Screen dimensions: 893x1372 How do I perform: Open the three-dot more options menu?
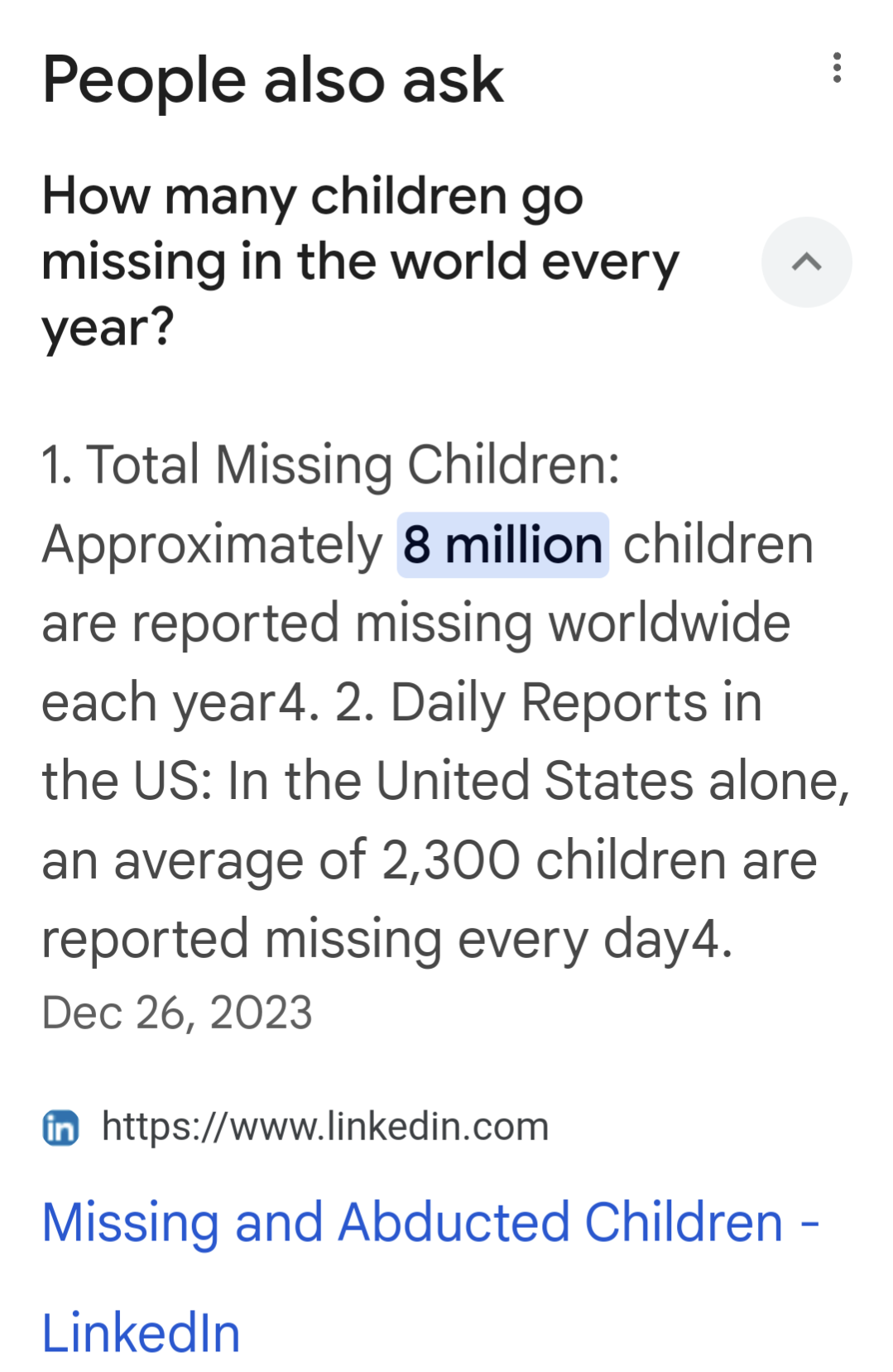tap(837, 68)
